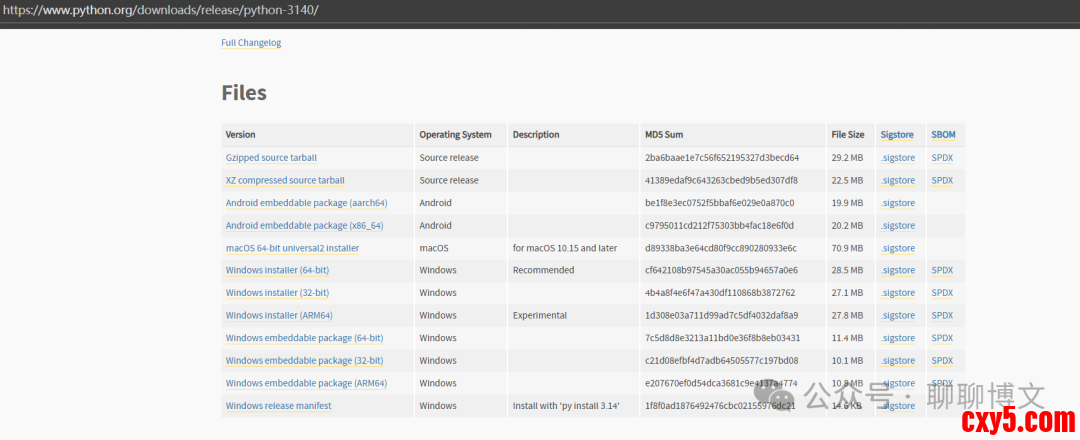Download Windows installer (ARM64)
This screenshot has height=440, width=1080.
(280, 316)
